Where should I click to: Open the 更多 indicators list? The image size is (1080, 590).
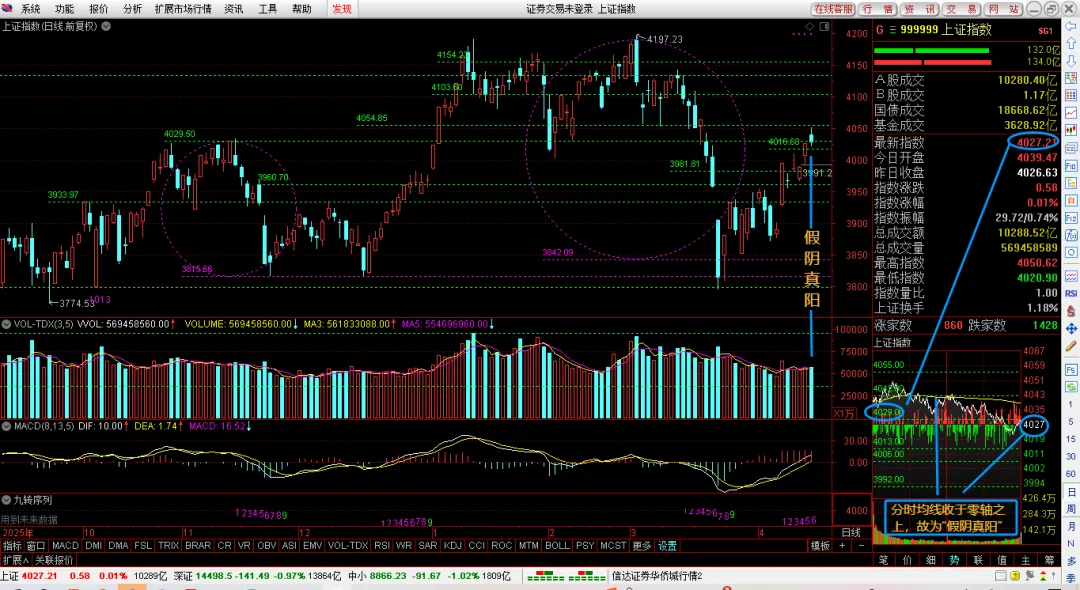tap(641, 545)
